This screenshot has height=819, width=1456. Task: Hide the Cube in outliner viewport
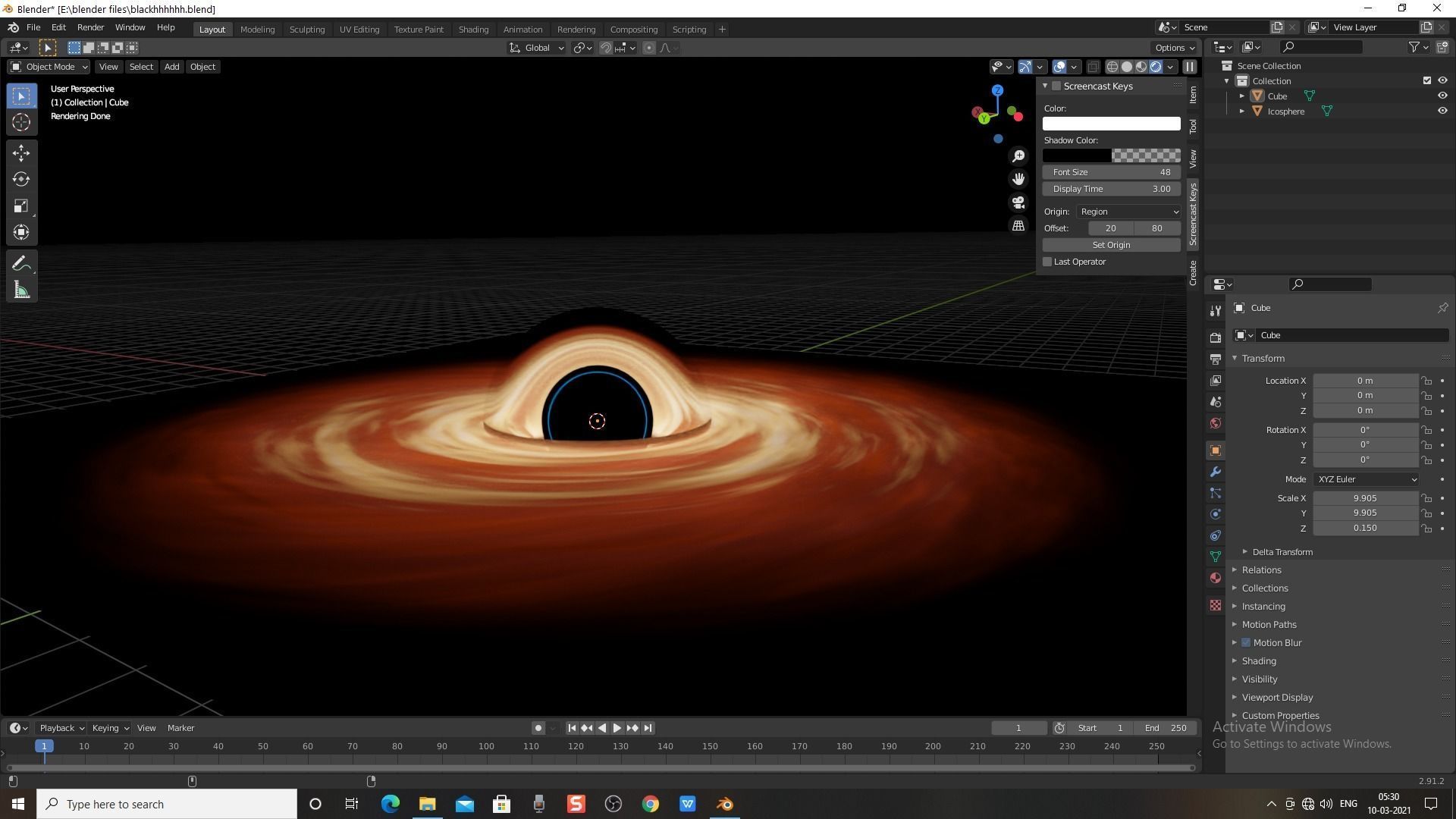(1442, 96)
